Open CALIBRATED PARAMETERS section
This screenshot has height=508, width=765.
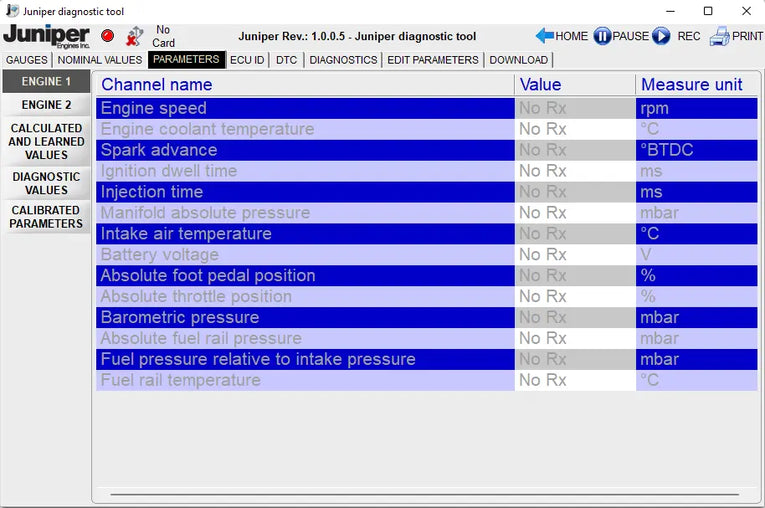[46, 217]
